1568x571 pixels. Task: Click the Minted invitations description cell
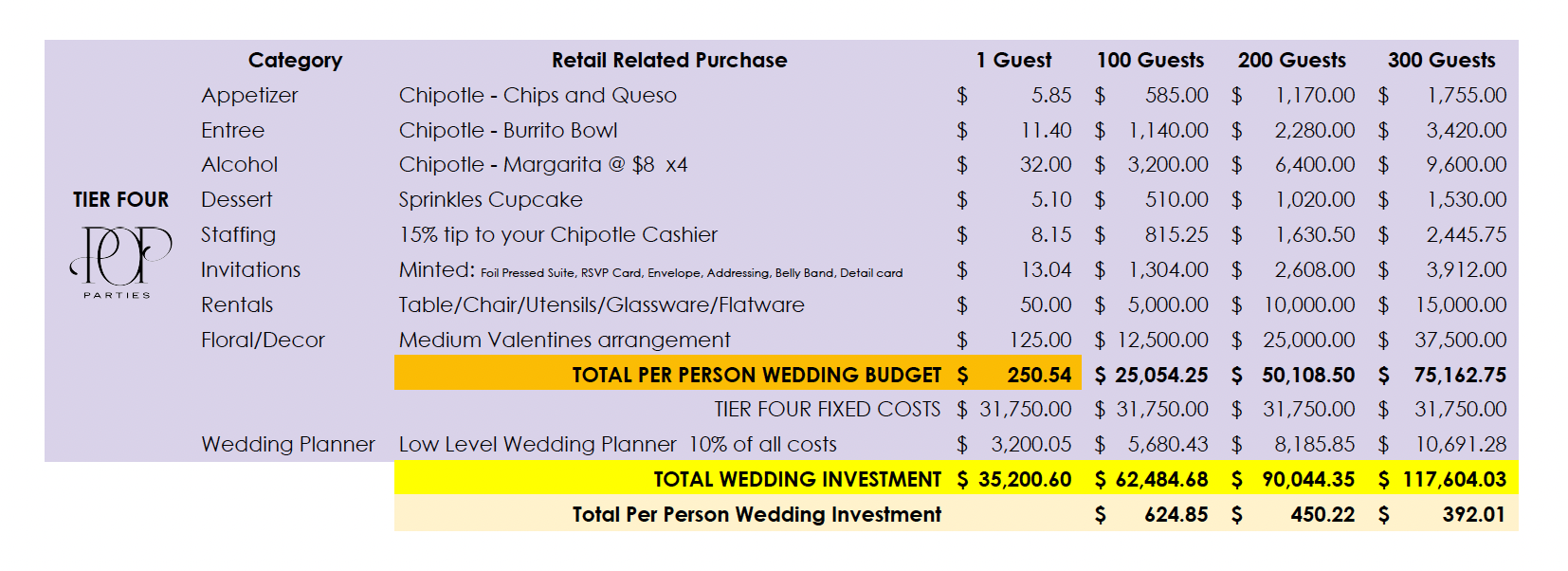tap(650, 270)
